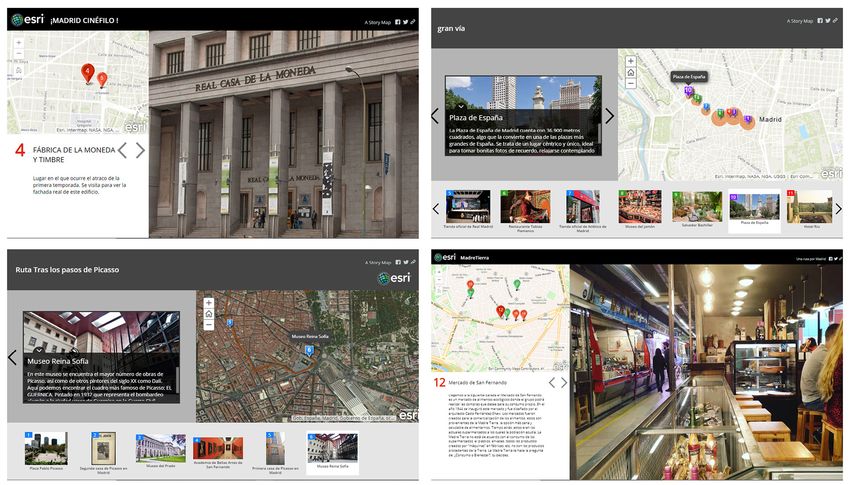Zoom in on the Madrid Cinéfilo map
The width and height of the screenshot is (850, 485).
pyautogui.click(x=18, y=43)
